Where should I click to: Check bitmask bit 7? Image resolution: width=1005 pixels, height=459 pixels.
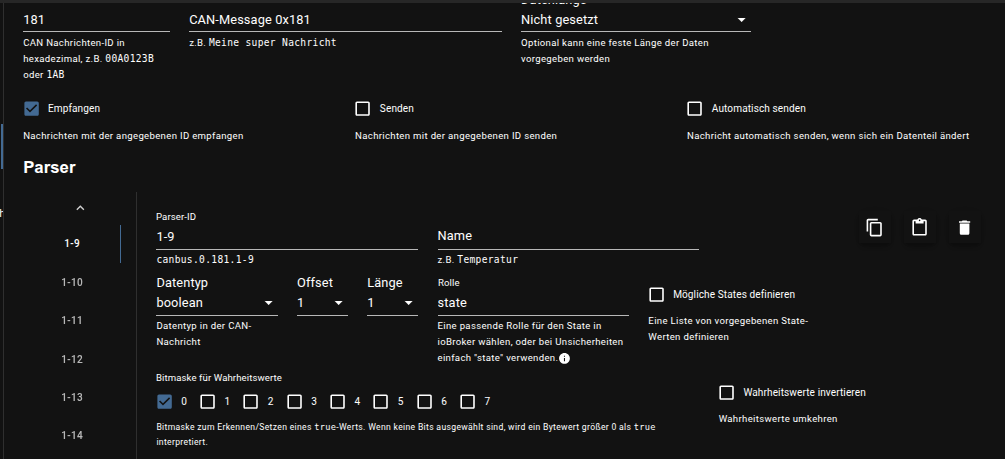click(468, 402)
